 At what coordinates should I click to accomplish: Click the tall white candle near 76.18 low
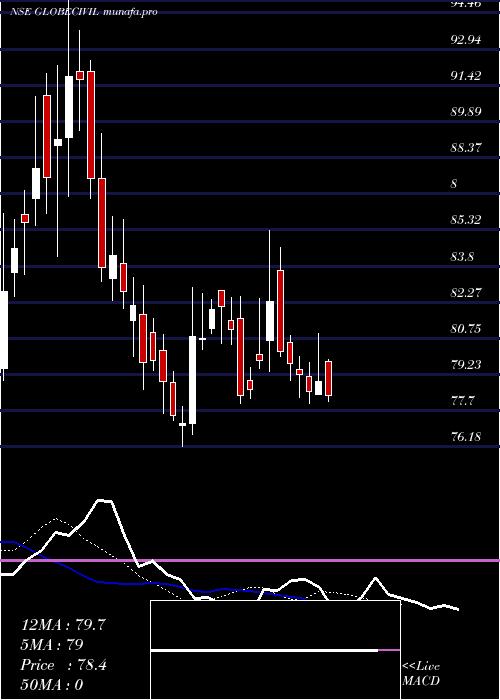192,380
